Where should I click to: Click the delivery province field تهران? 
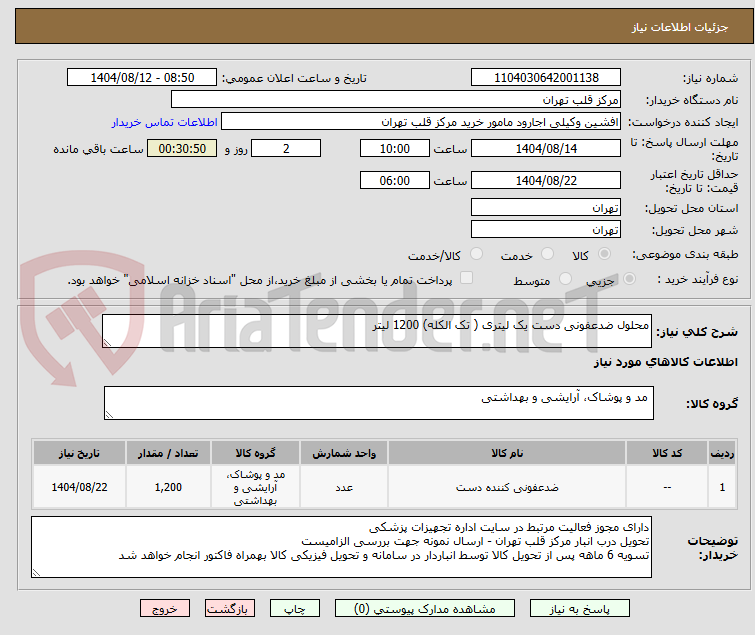[x=546, y=207]
